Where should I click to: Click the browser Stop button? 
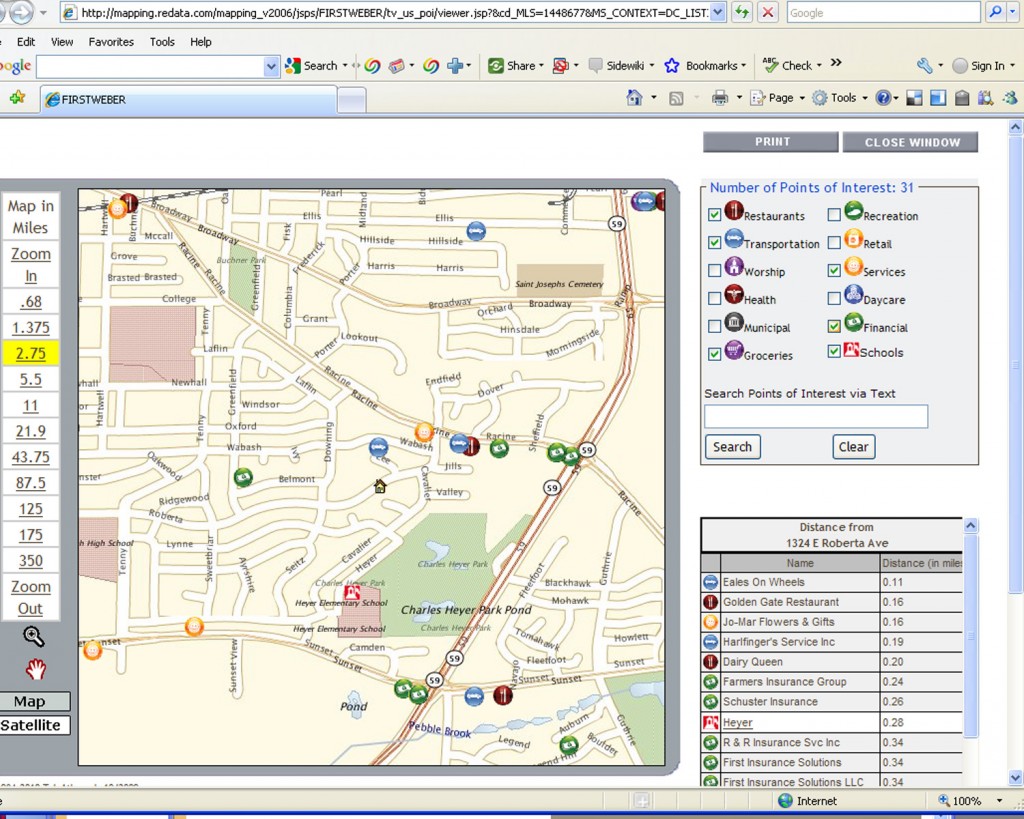768,12
